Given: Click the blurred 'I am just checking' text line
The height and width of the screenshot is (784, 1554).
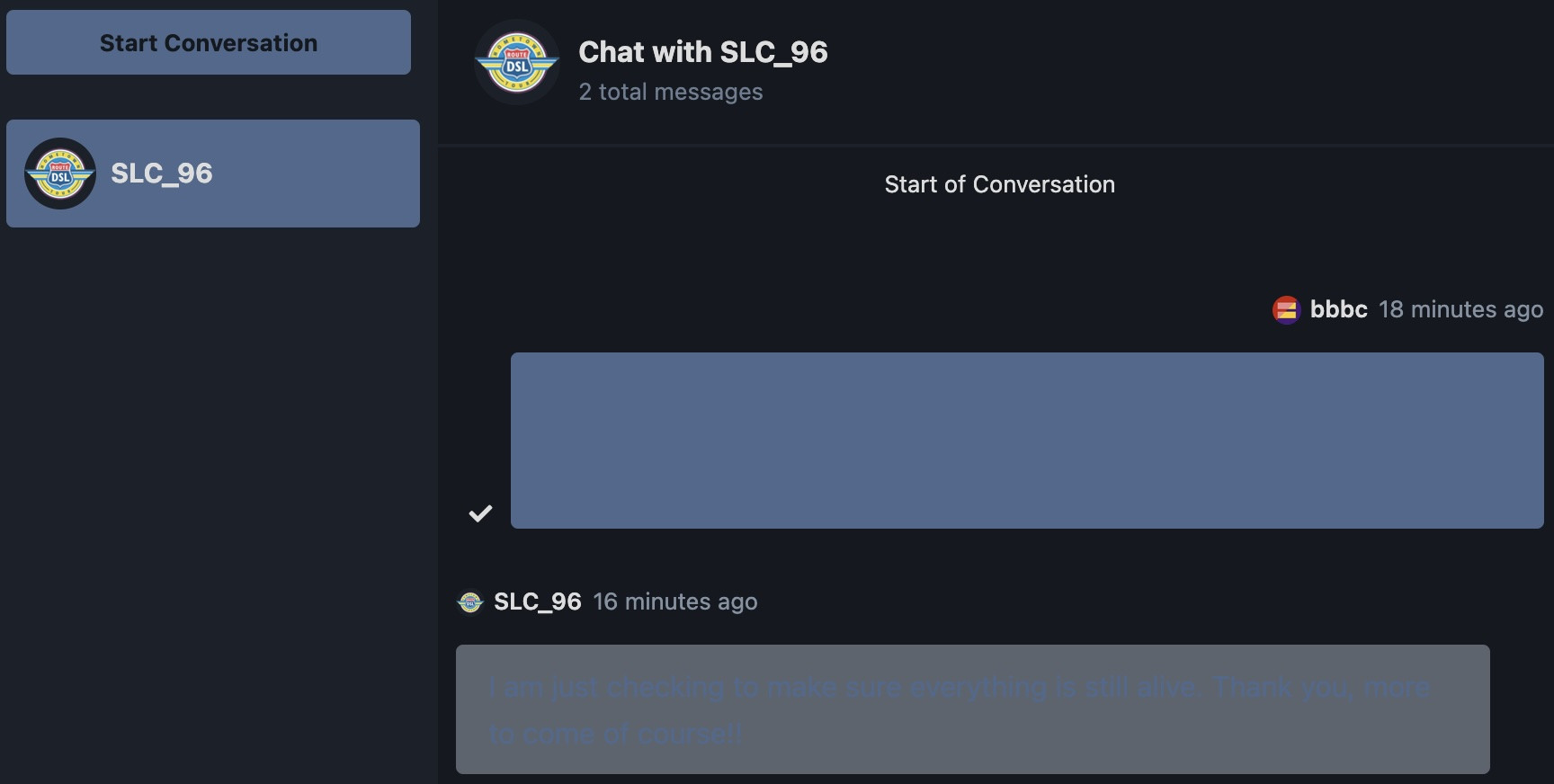Looking at the screenshot, I should (960, 688).
